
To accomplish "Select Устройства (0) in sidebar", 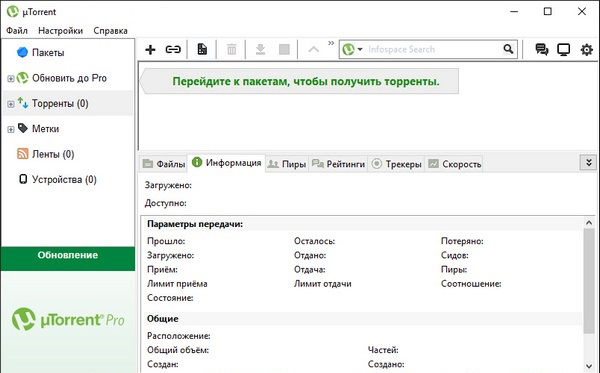I will click(x=64, y=179).
